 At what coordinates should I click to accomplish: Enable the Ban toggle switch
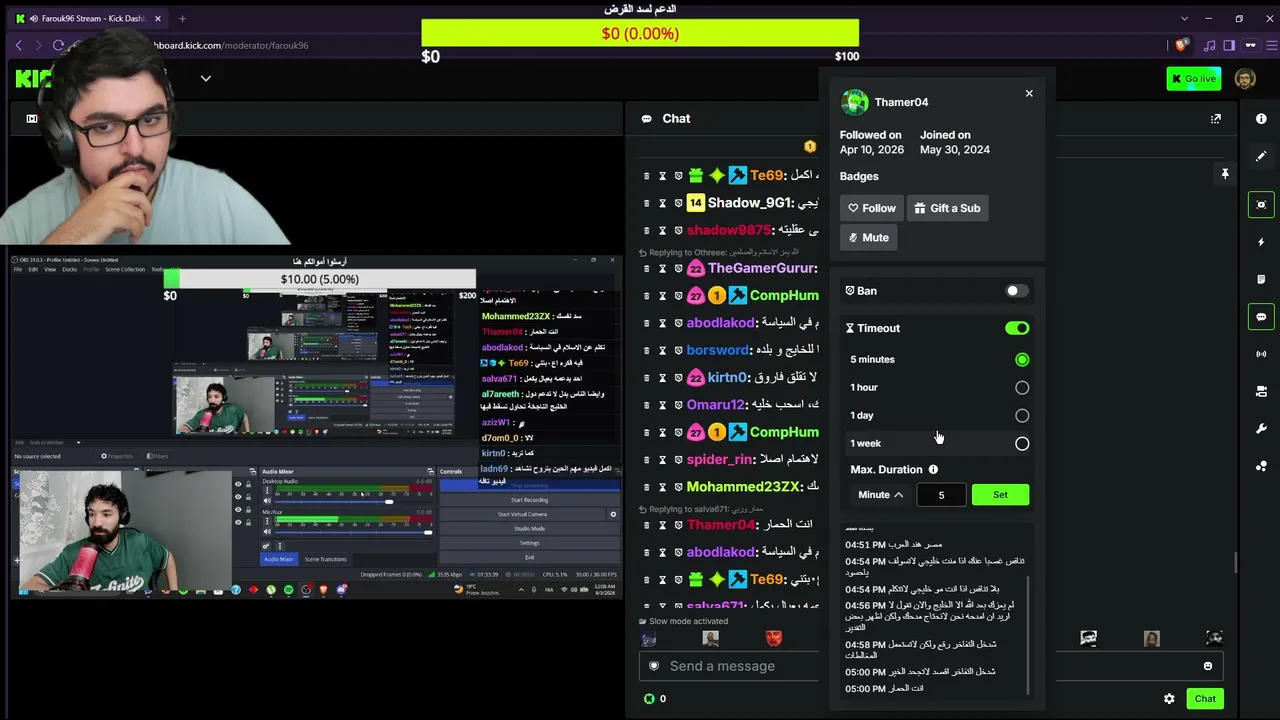coord(1016,291)
